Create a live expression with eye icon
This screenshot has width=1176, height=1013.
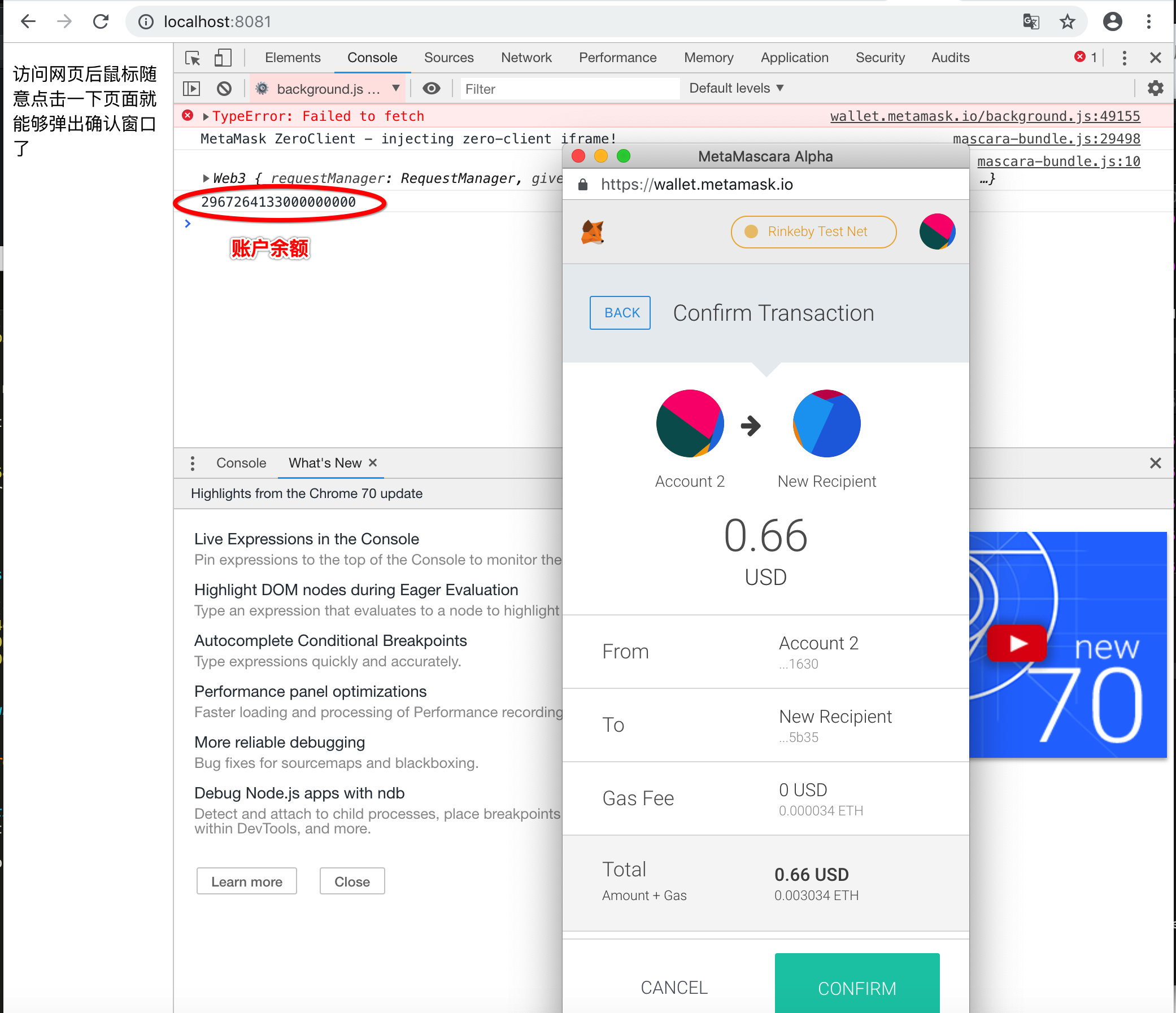point(432,89)
